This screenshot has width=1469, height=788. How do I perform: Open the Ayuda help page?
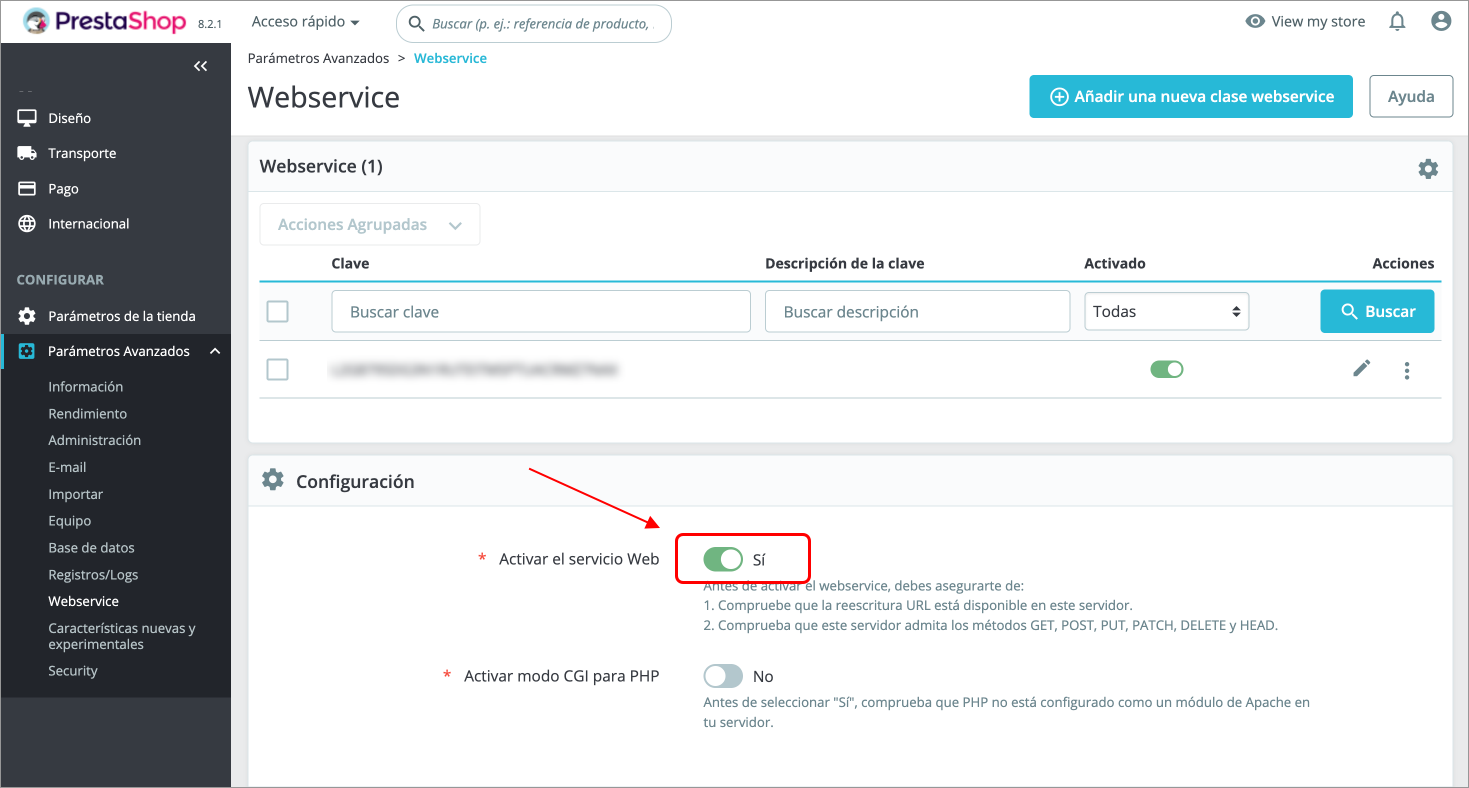(1411, 96)
